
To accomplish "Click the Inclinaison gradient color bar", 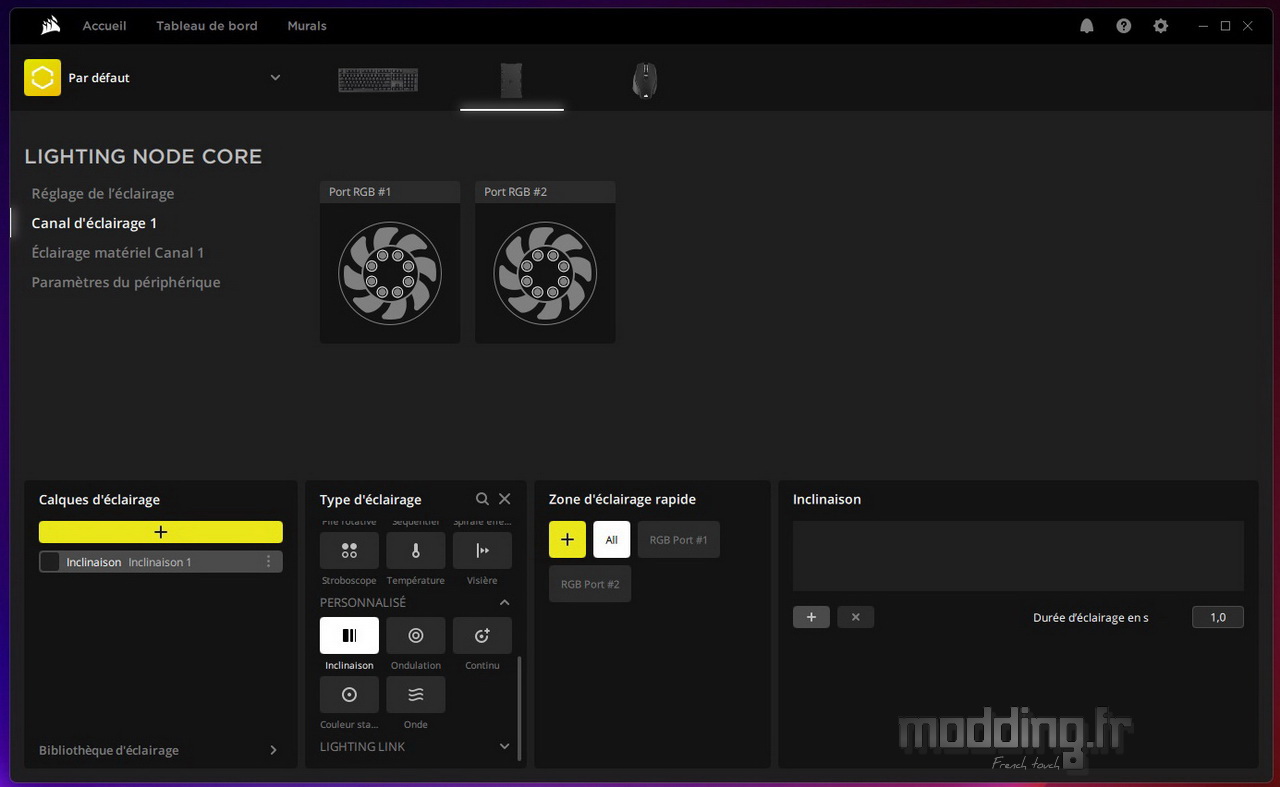I will tap(1018, 556).
